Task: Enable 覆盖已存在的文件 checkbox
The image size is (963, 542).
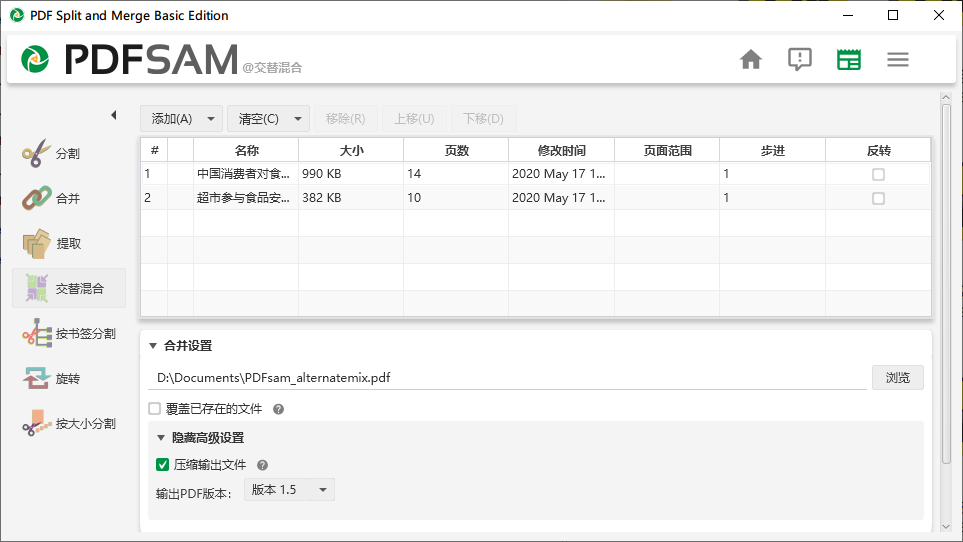Action: 155,409
